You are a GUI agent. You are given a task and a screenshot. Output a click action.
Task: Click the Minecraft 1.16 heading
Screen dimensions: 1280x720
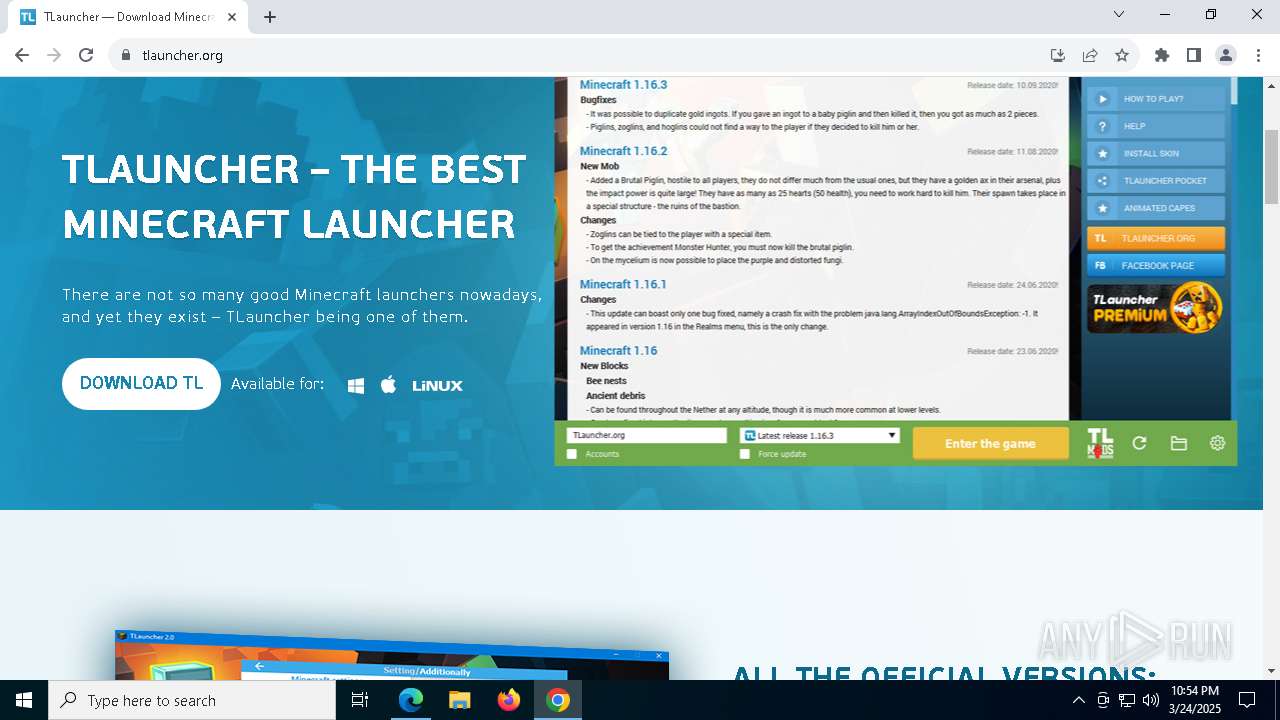618,351
